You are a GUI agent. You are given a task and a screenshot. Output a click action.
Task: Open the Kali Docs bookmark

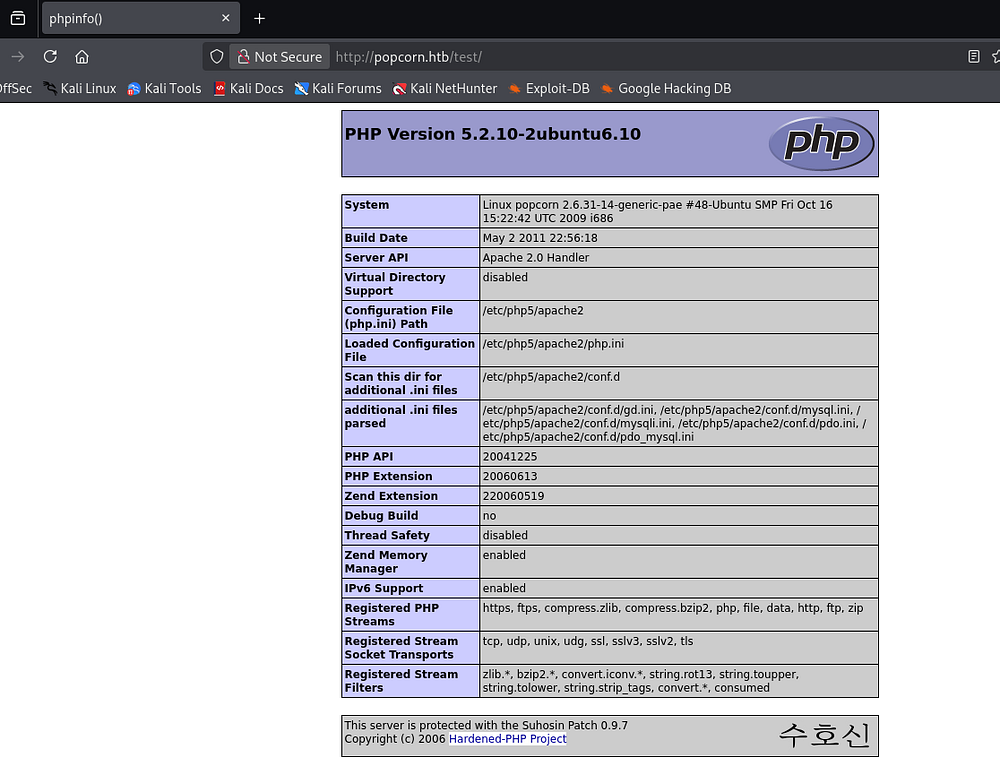point(249,88)
